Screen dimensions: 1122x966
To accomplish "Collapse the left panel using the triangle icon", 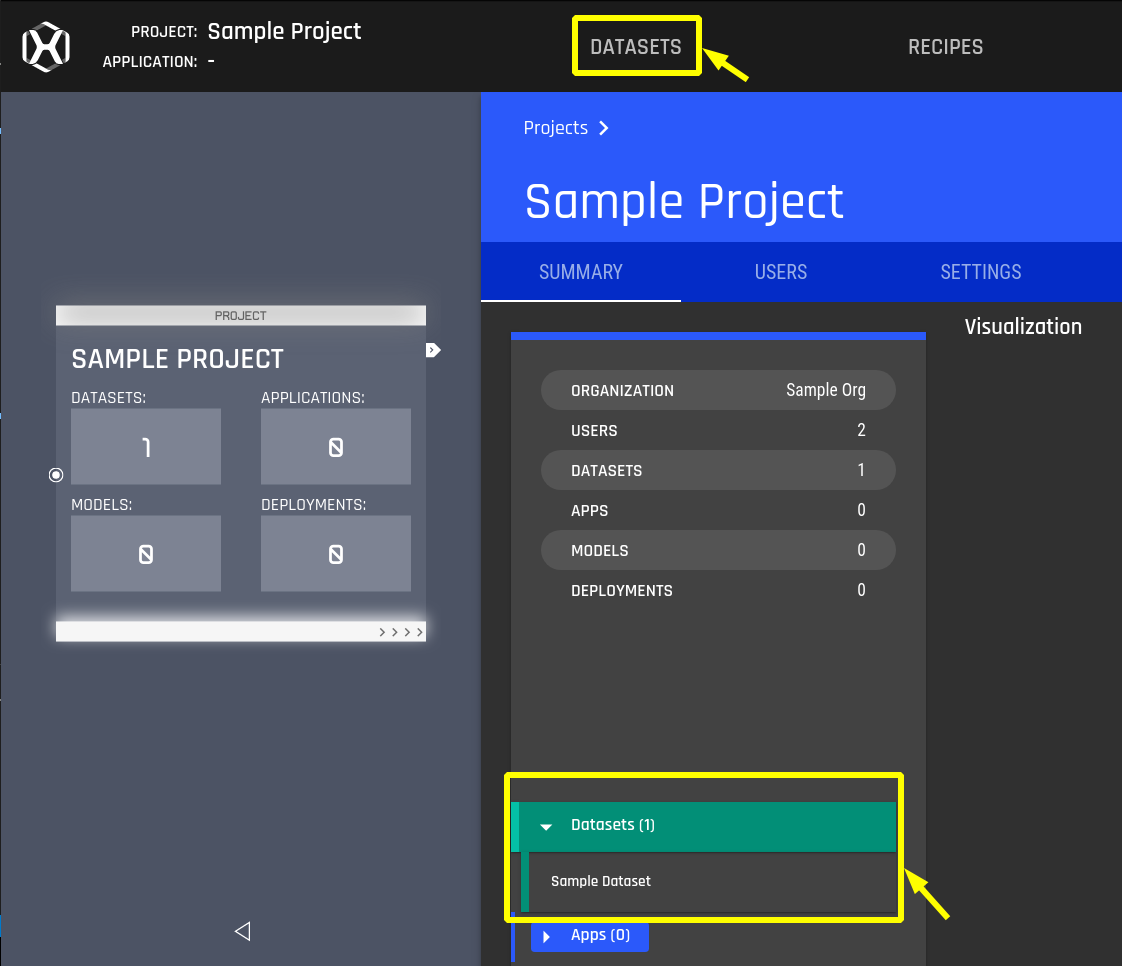I will point(242,931).
